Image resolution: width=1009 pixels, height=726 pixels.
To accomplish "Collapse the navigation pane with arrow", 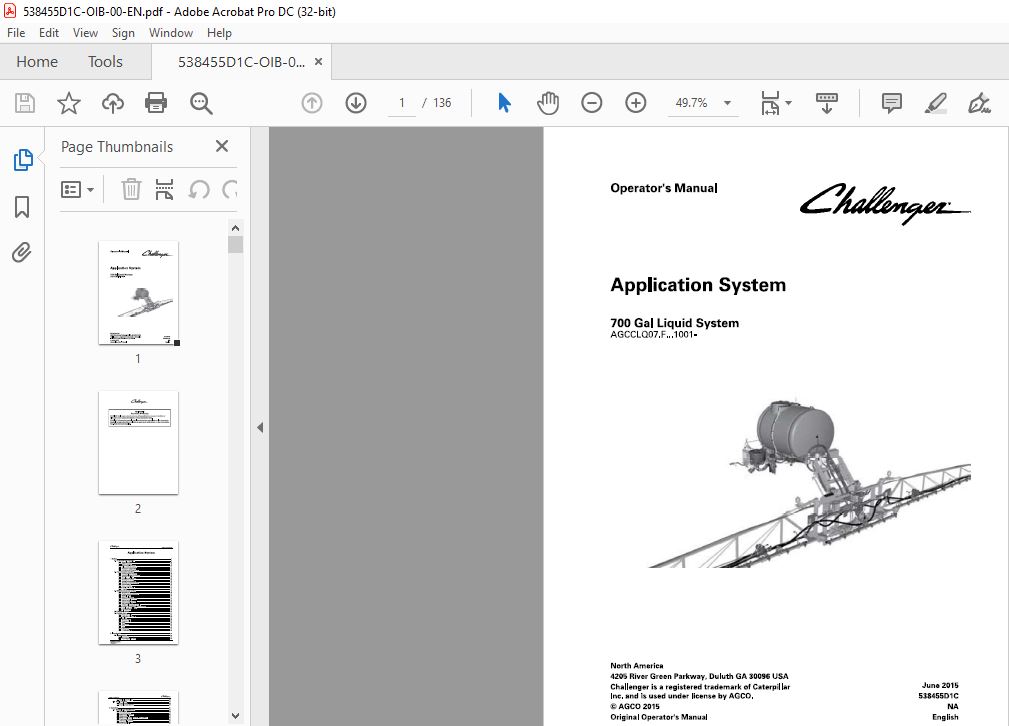I will (260, 427).
